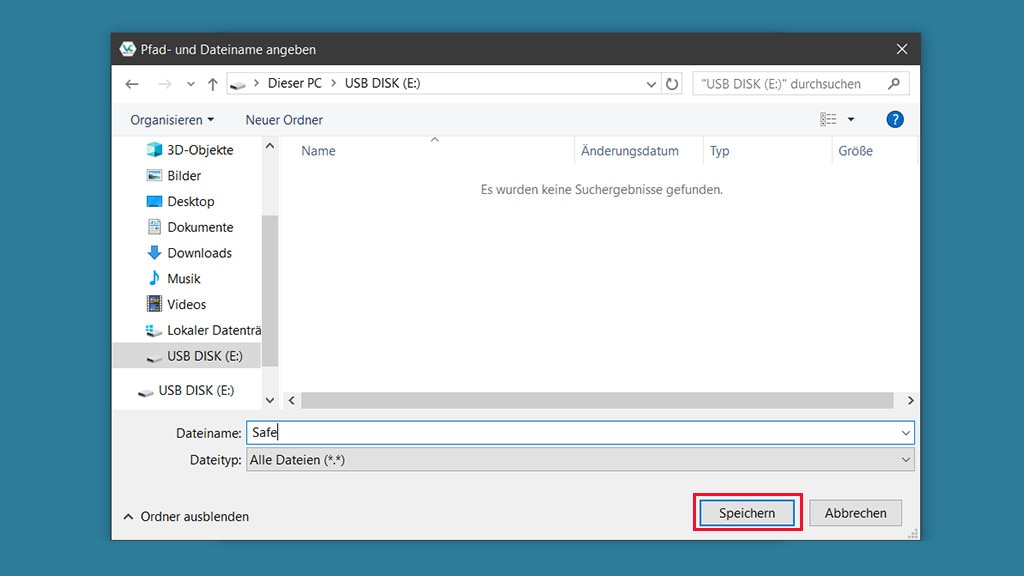The image size is (1024, 576).
Task: Expand the address bar history dropdown
Action: 650,84
